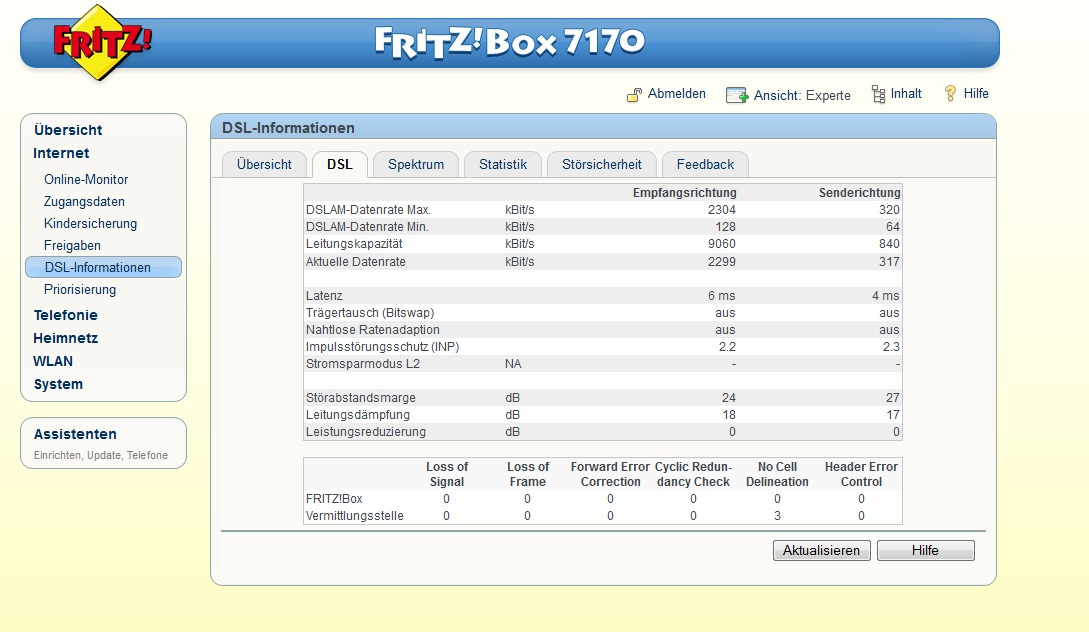The image size is (1089, 632).
Task: Log out via the Abmelden link
Action: [676, 94]
